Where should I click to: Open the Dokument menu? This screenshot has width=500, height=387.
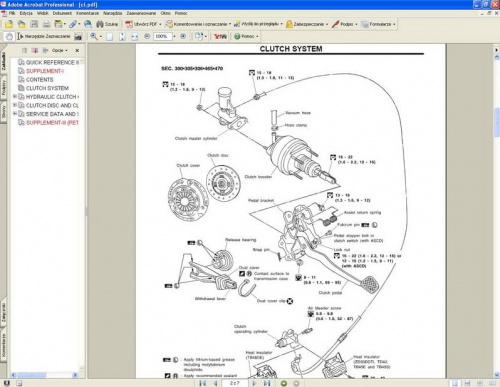62,13
